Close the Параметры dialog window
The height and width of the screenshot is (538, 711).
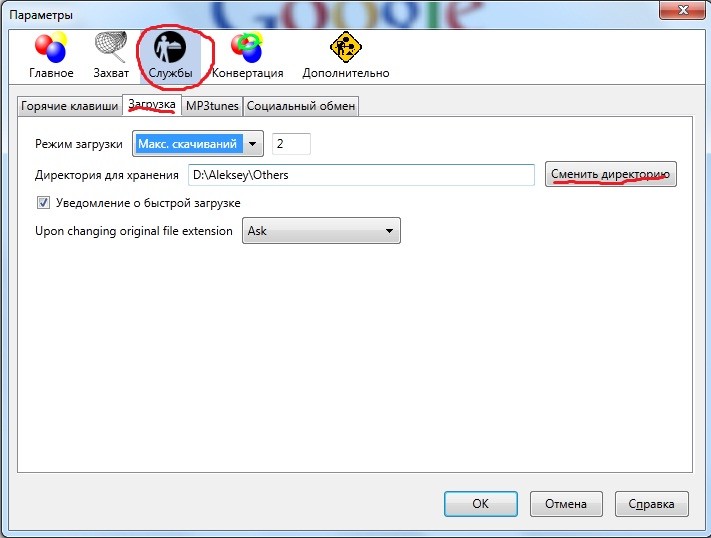pyautogui.click(x=682, y=10)
